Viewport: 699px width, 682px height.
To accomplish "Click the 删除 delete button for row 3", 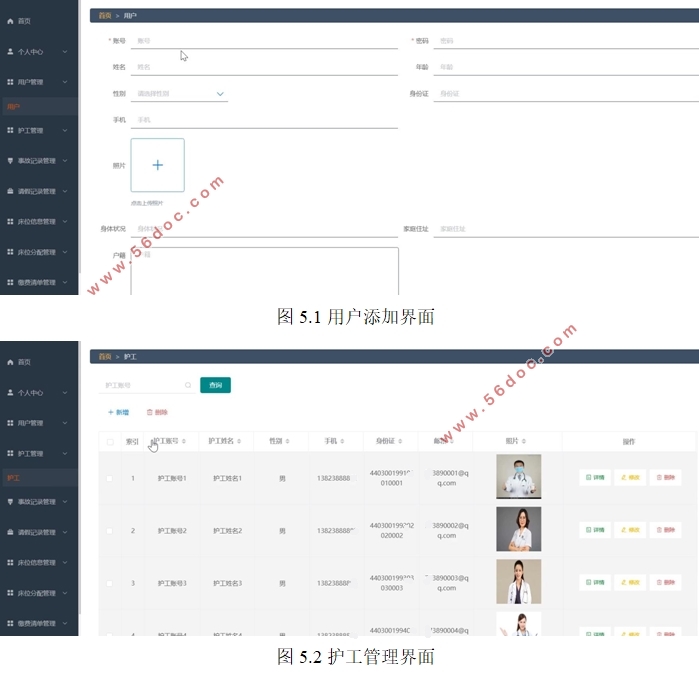I will pyautogui.click(x=665, y=582).
